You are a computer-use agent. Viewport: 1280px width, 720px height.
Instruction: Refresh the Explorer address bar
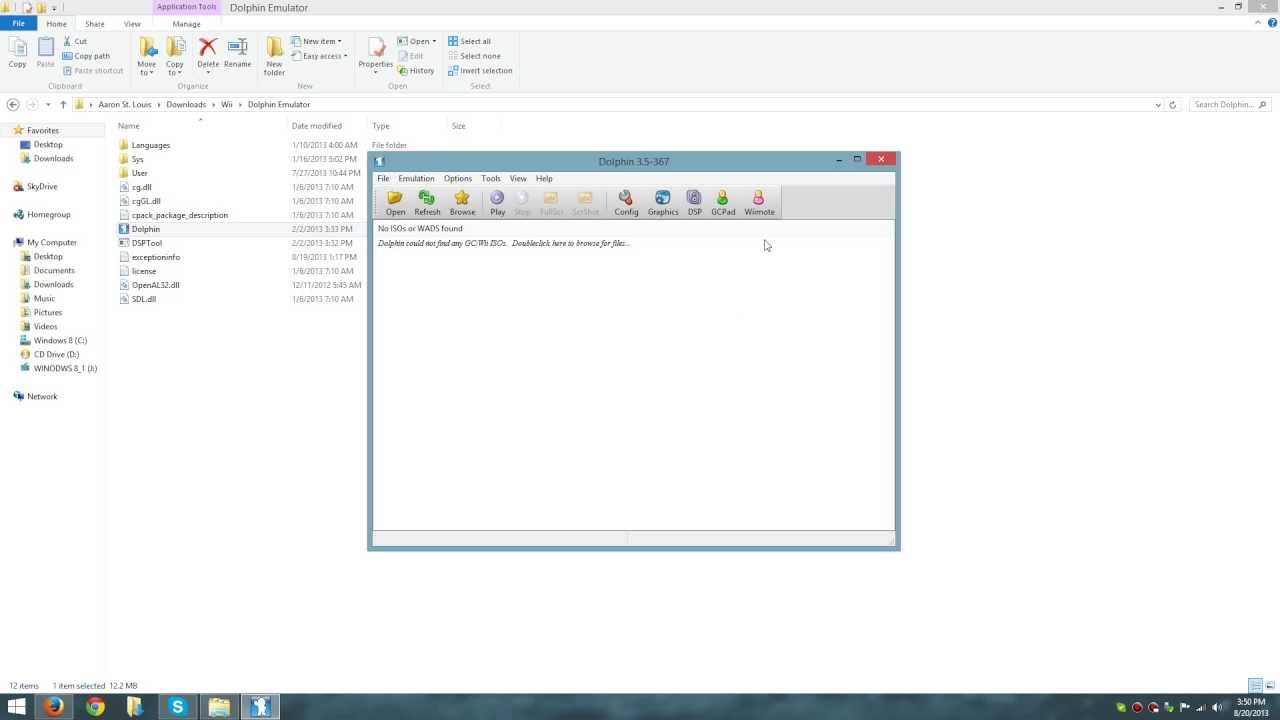point(1173,104)
